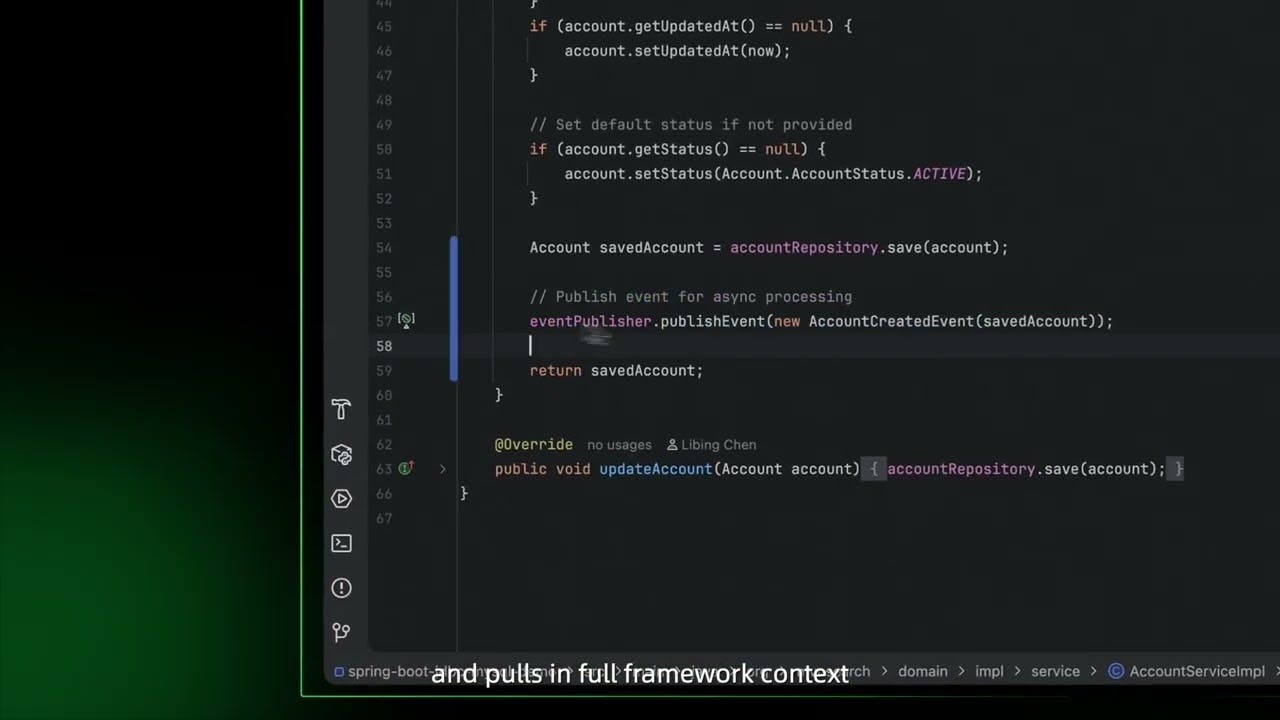The width and height of the screenshot is (1280, 720).
Task: Click 'eventPublisher' on line 57
Action: click(590, 321)
